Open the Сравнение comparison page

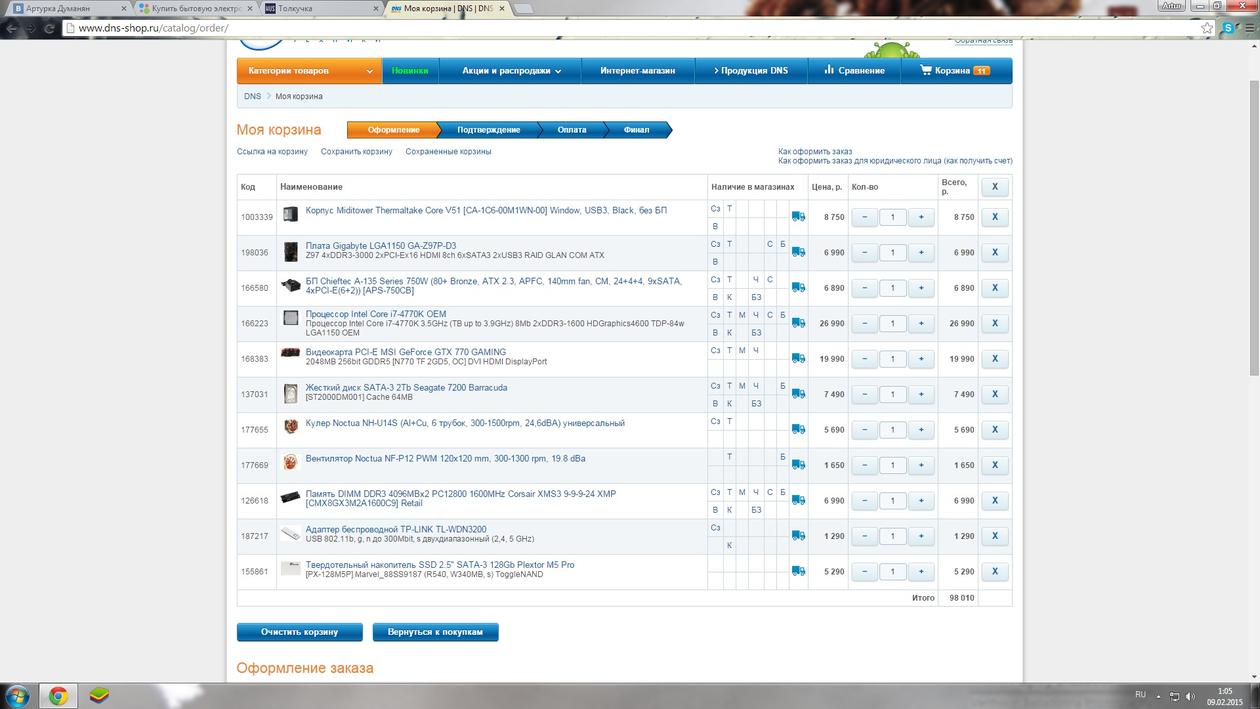tap(854, 71)
